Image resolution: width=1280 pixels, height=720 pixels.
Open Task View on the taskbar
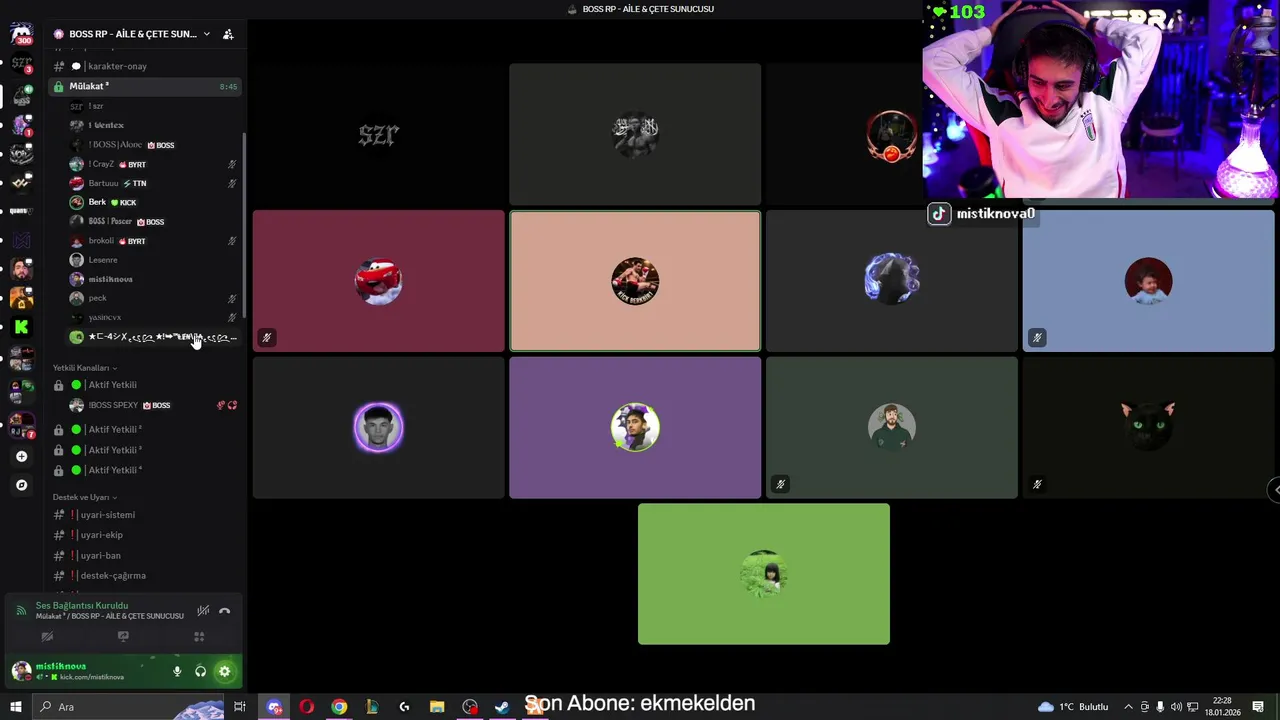(x=240, y=707)
